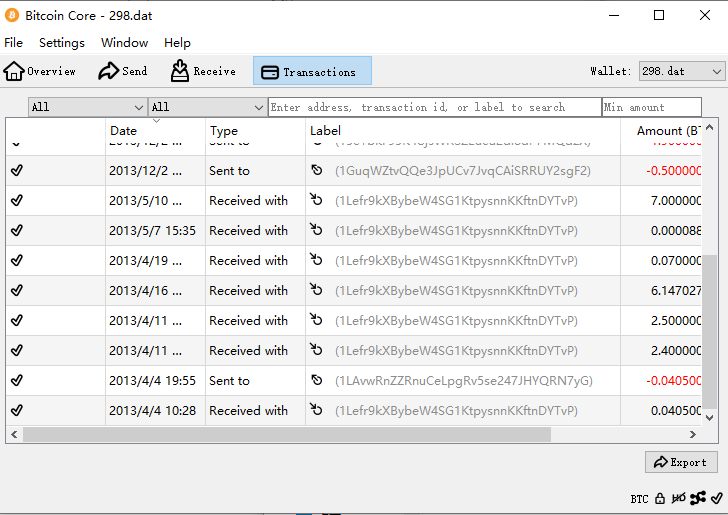The image size is (728, 515).
Task: Click confirmed checkmark of 2013/5/7 15:35 transaction
Action: [x=16, y=231]
